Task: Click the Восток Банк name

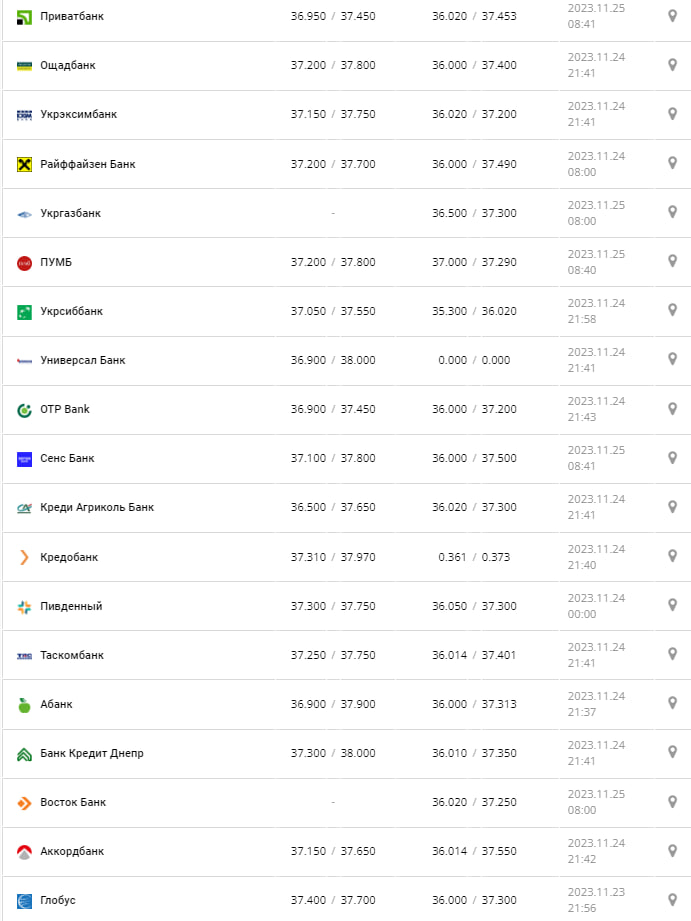Action: [73, 803]
